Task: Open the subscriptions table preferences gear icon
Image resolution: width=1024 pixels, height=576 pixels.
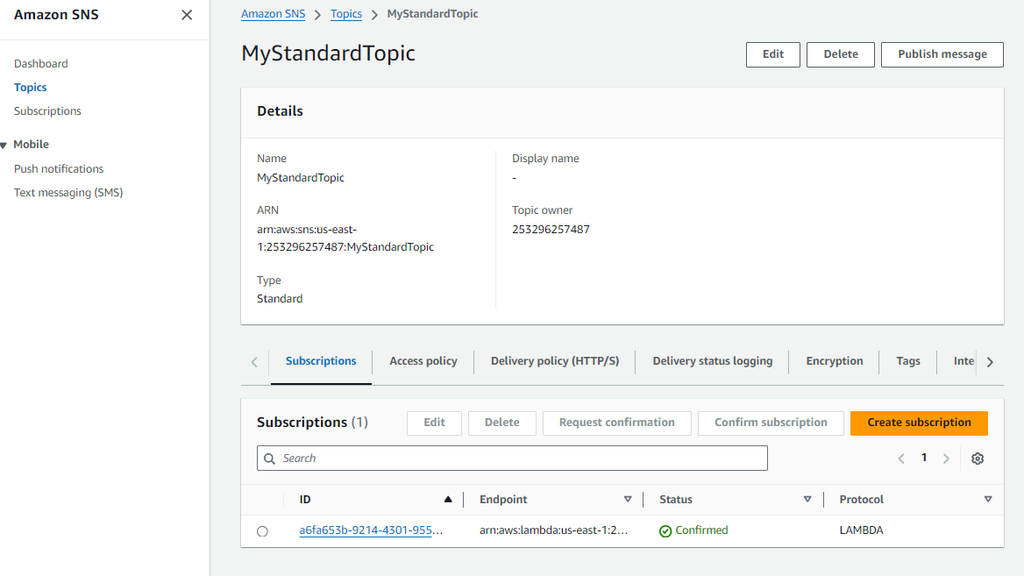Action: 977,458
